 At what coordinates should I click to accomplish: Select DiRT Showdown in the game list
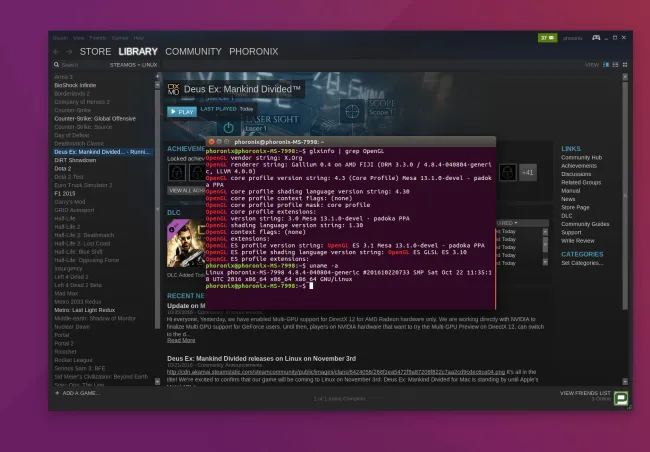click(x=75, y=160)
